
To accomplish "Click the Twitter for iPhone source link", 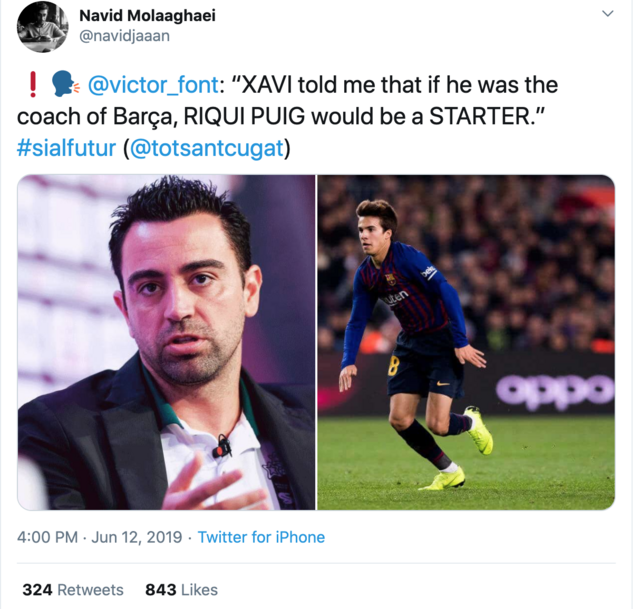I will coord(261,537).
